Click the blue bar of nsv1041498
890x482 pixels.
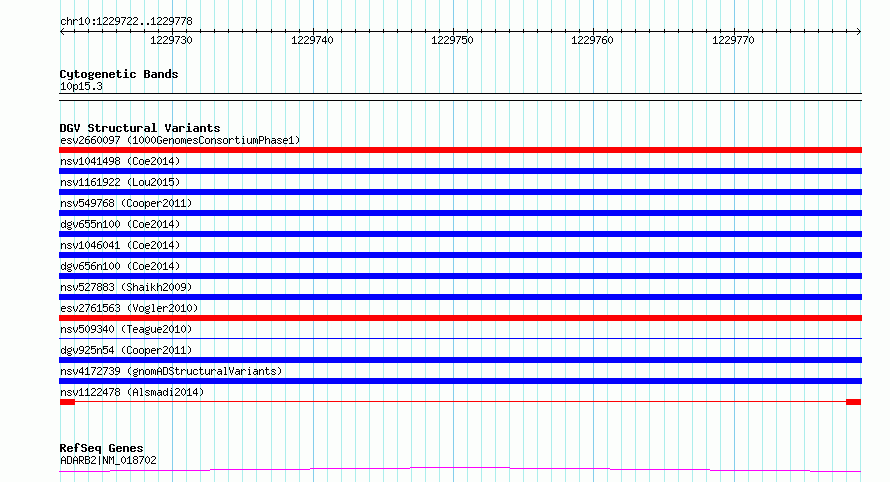point(460,171)
